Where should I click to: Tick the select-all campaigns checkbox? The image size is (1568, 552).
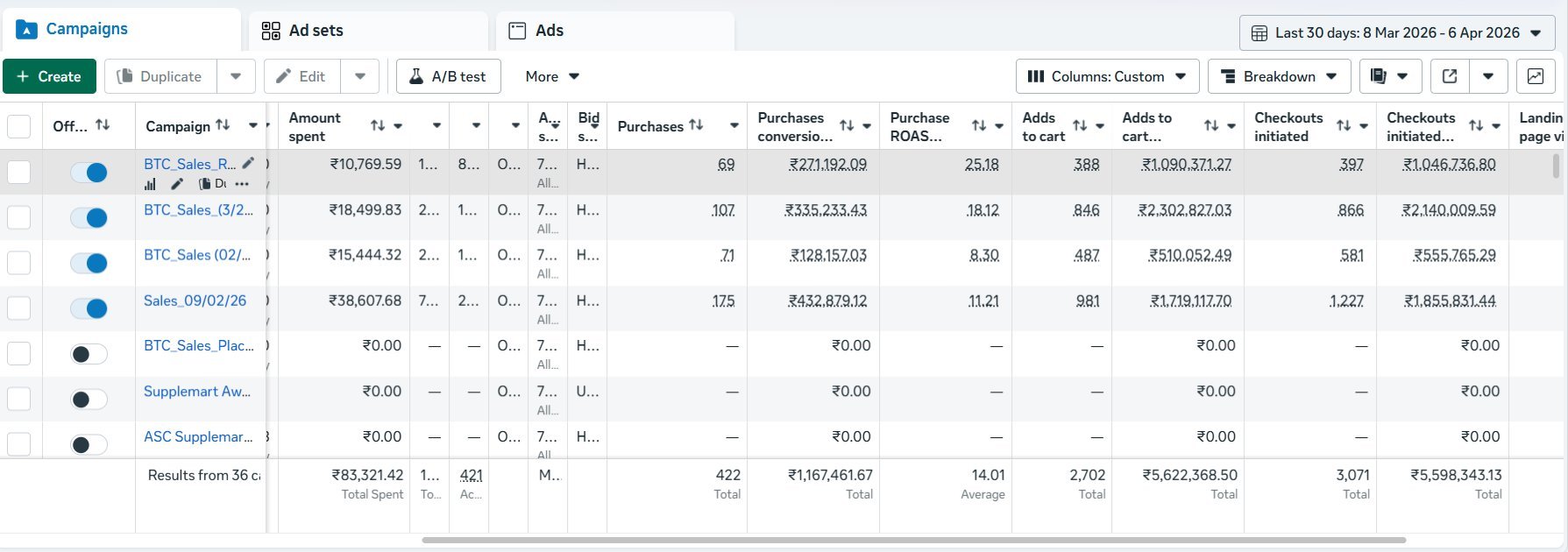(18, 126)
